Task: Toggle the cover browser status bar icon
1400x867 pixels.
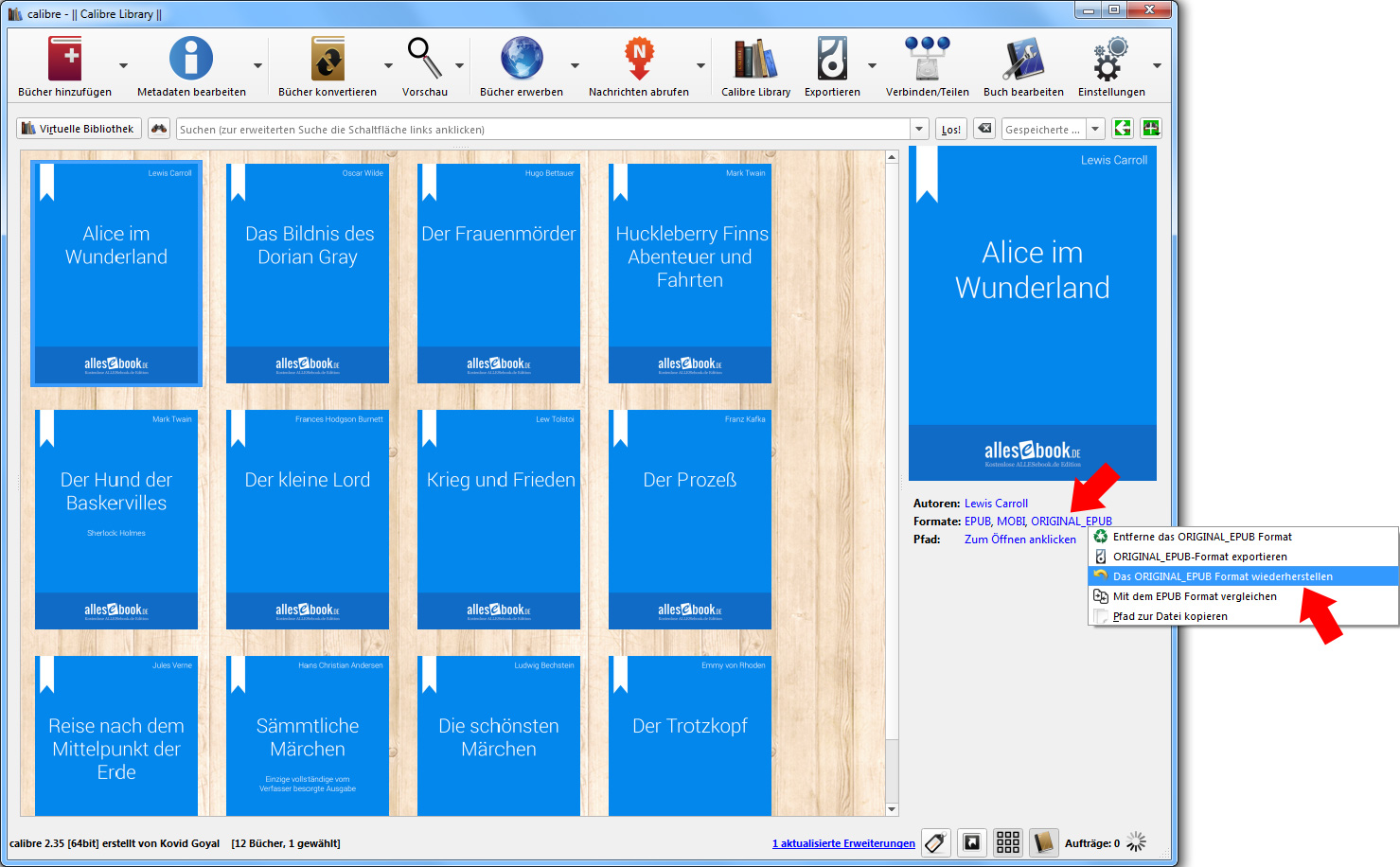Action: [972, 842]
